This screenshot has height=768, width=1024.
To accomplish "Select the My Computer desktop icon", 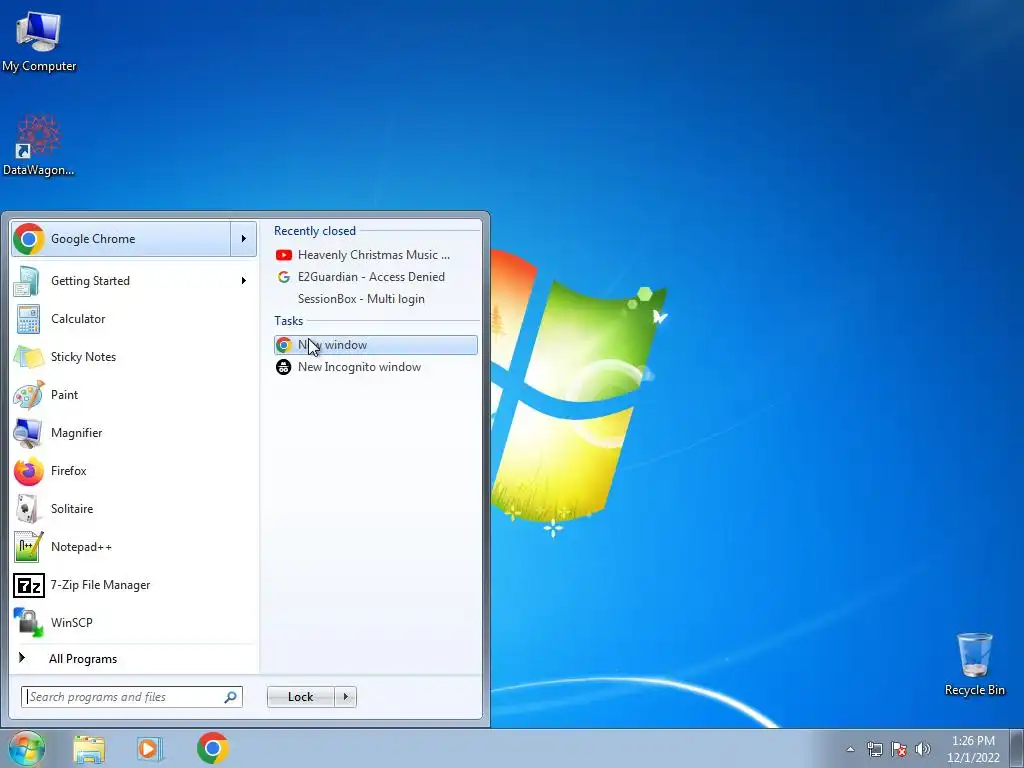I will tap(39, 40).
